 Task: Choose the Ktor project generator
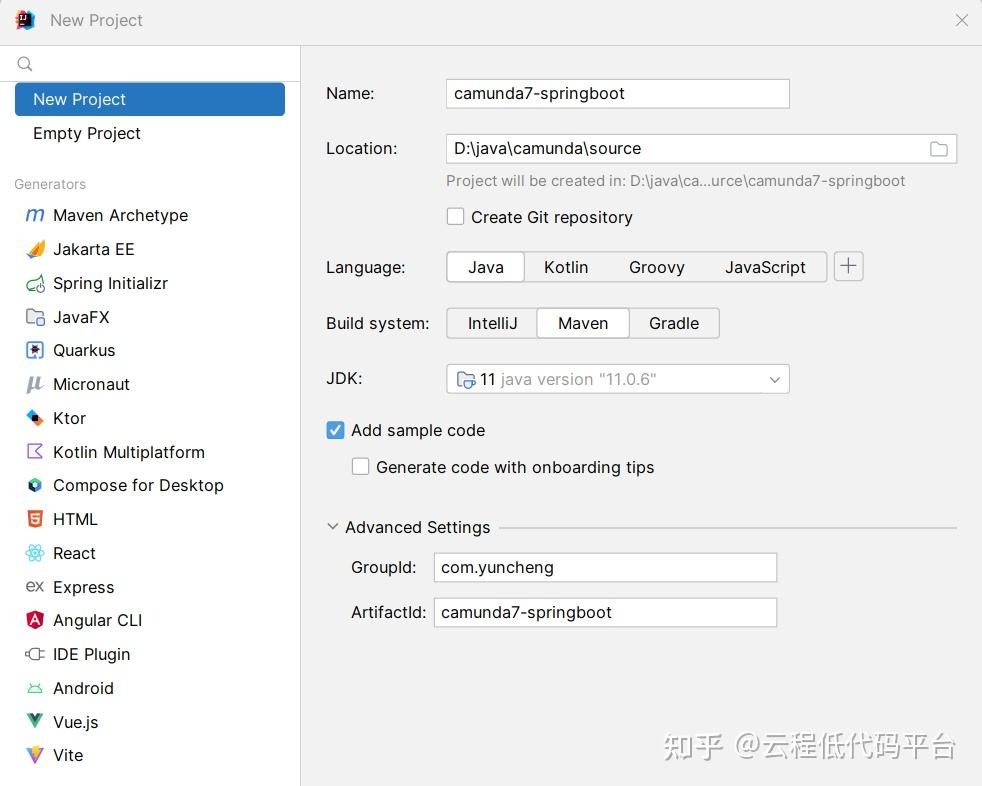click(69, 418)
